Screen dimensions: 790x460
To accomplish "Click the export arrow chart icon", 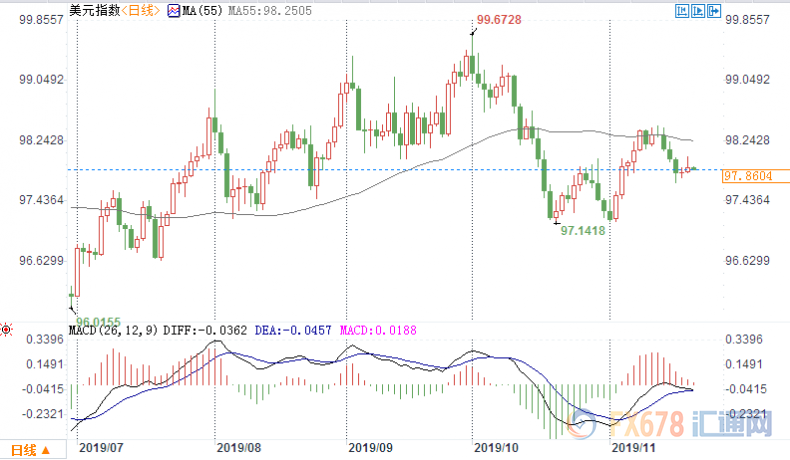I will [714, 11].
